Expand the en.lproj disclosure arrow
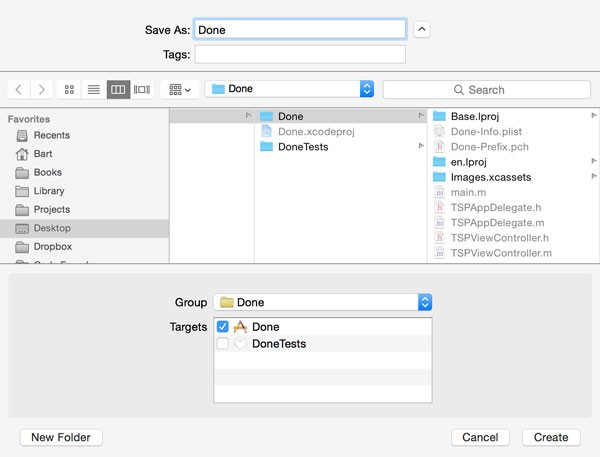This screenshot has height=457, width=600. (593, 161)
